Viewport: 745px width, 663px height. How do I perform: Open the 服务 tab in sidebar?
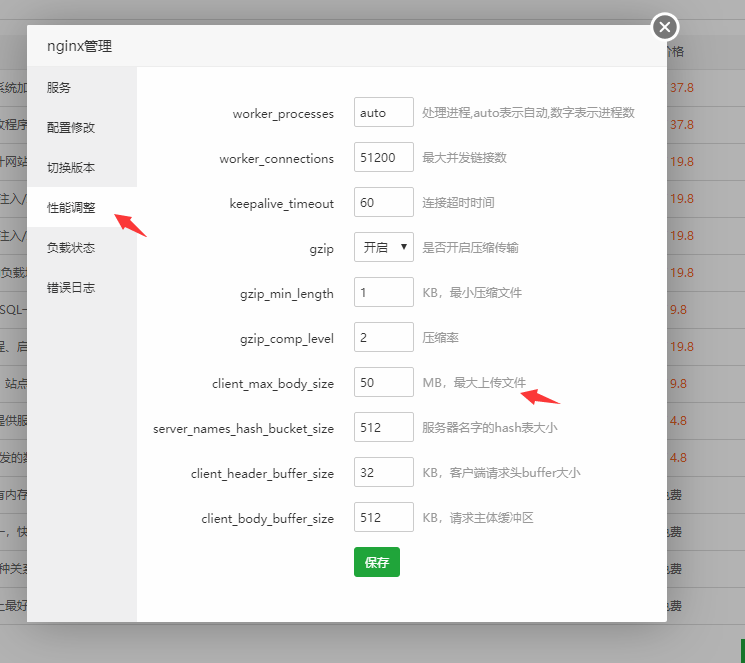point(82,87)
